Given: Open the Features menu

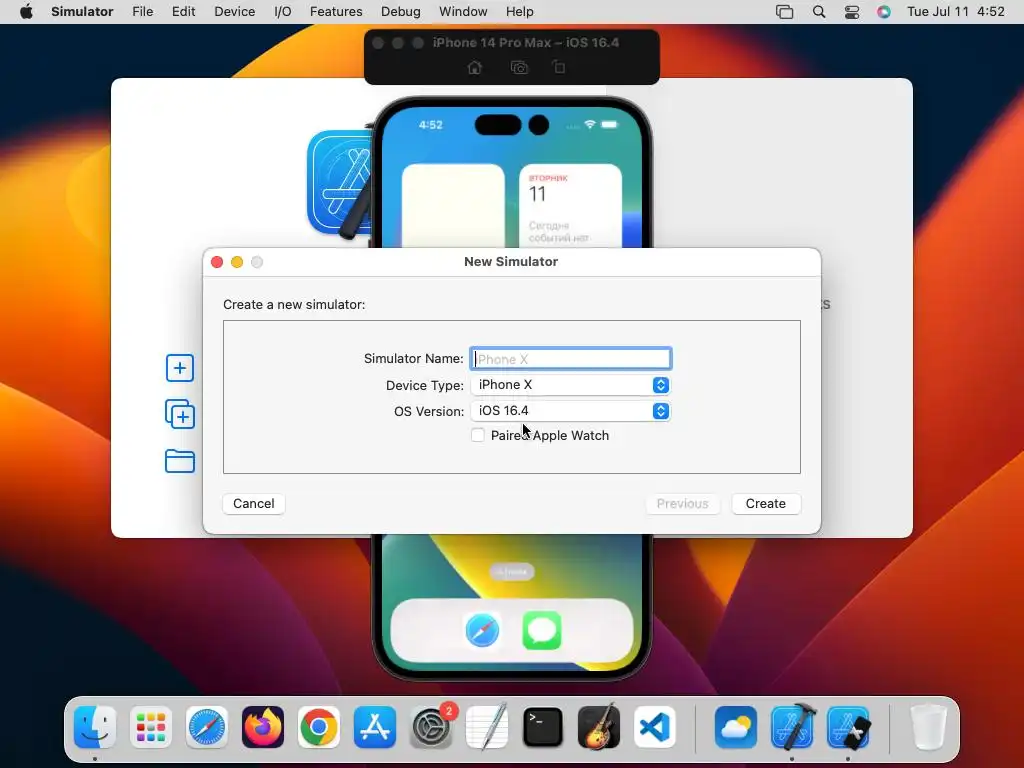Looking at the screenshot, I should (x=336, y=12).
